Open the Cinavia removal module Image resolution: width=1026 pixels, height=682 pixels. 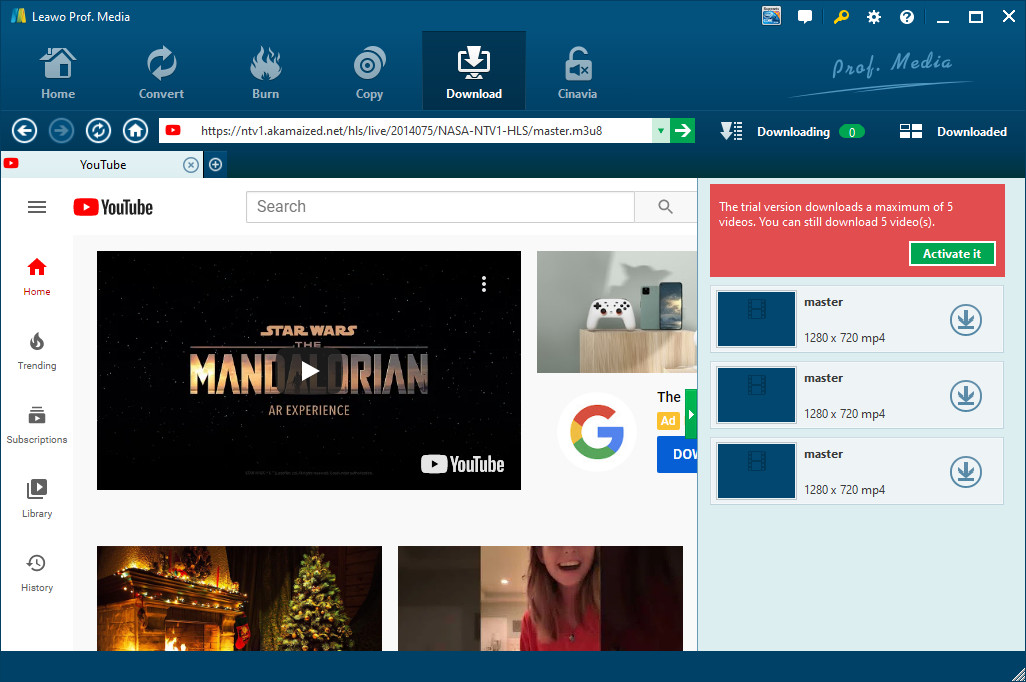577,73
